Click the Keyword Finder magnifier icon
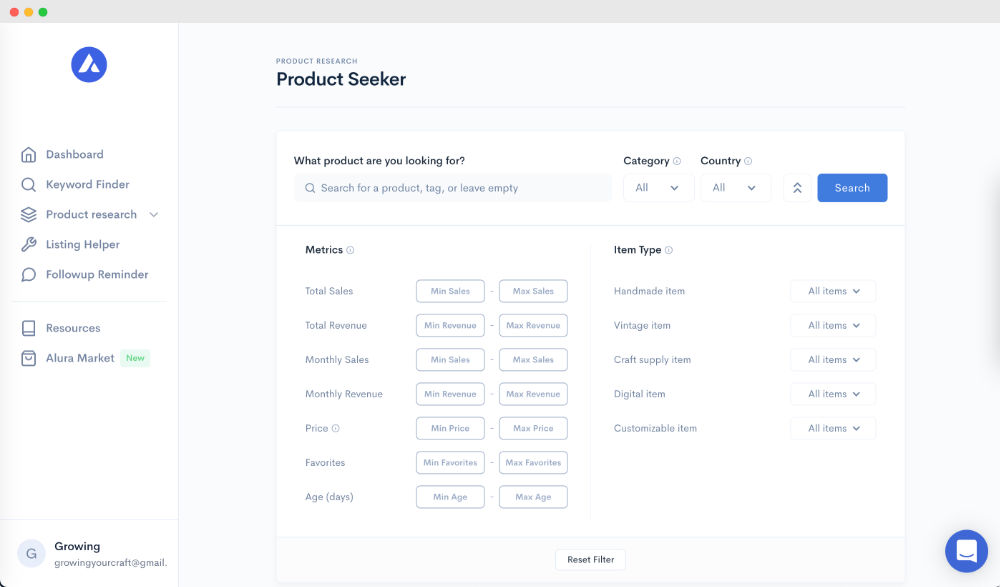1000x587 pixels. [29, 184]
